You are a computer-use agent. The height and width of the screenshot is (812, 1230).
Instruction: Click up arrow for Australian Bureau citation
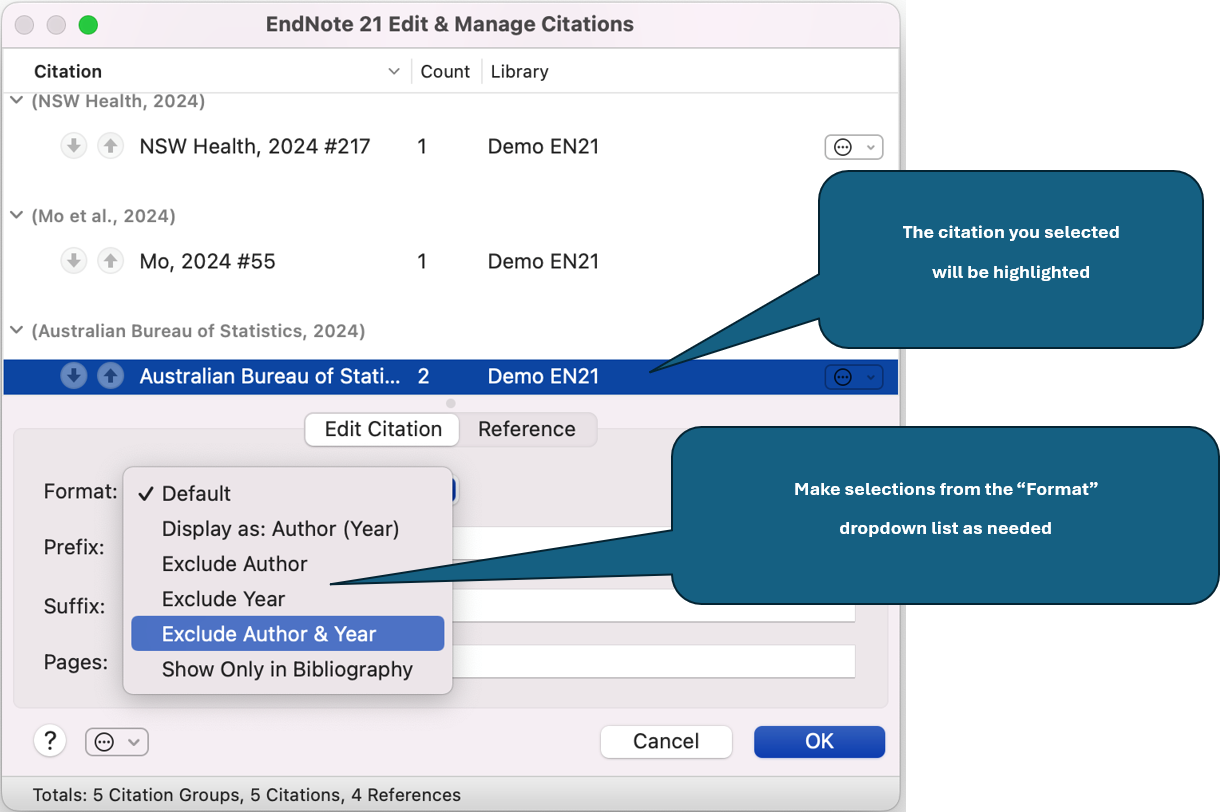pos(111,376)
